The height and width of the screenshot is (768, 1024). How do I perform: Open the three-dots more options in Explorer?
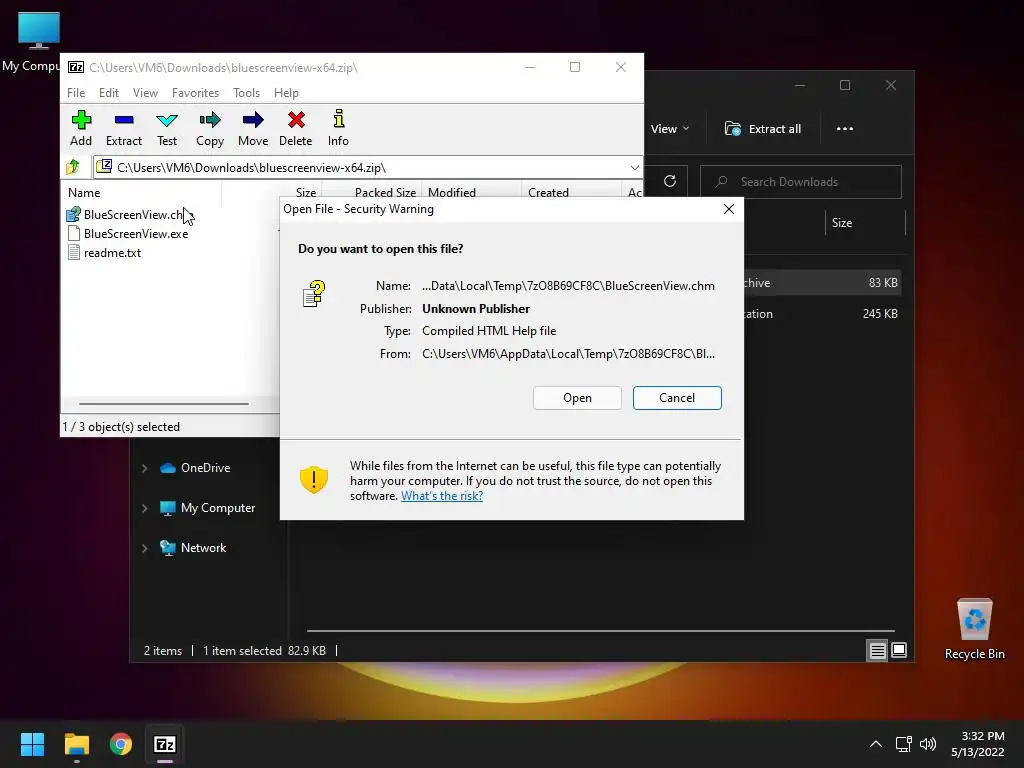[845, 129]
